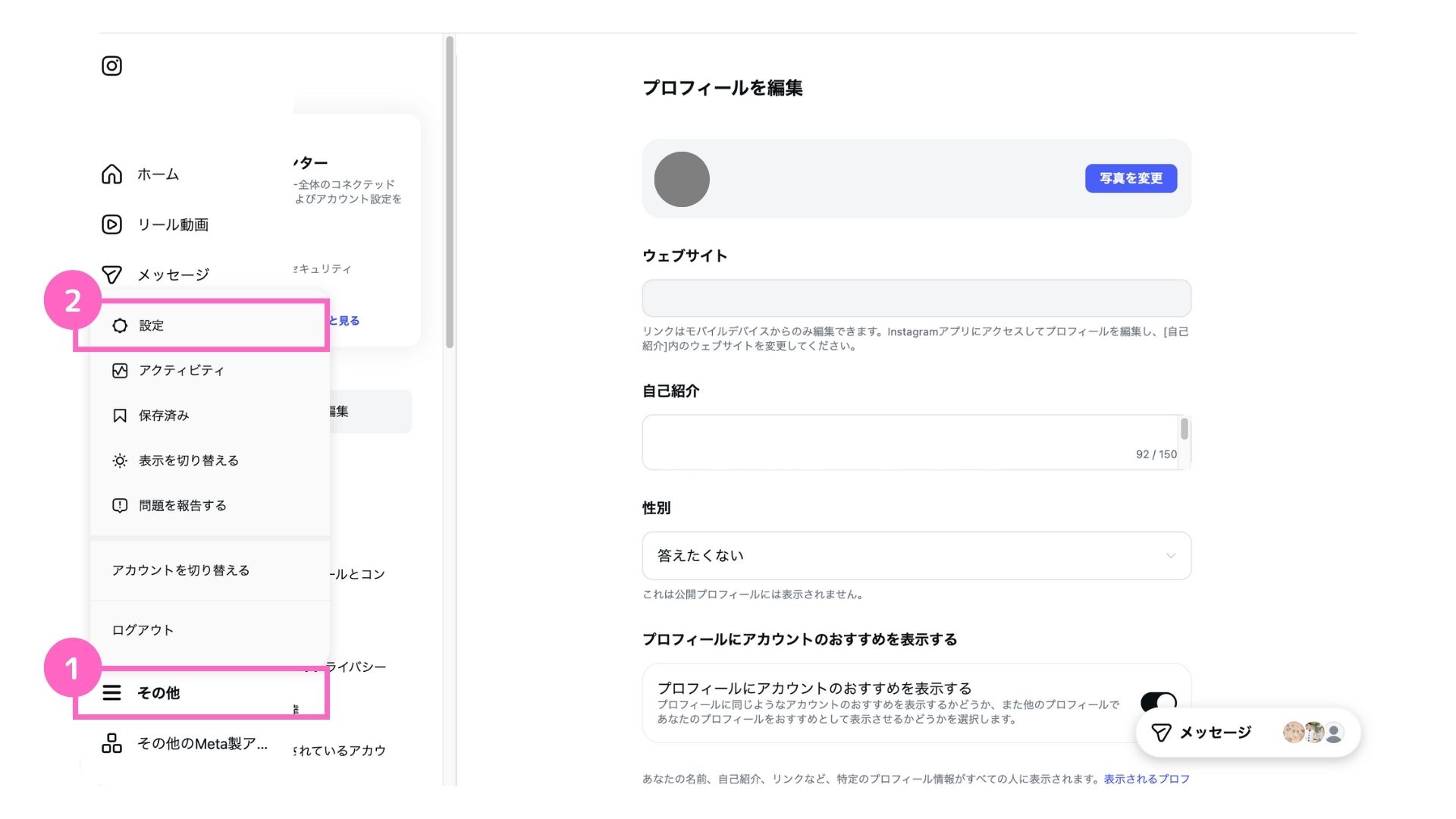
Task: Choose Switch Accounts menu entry
Action: [x=180, y=570]
